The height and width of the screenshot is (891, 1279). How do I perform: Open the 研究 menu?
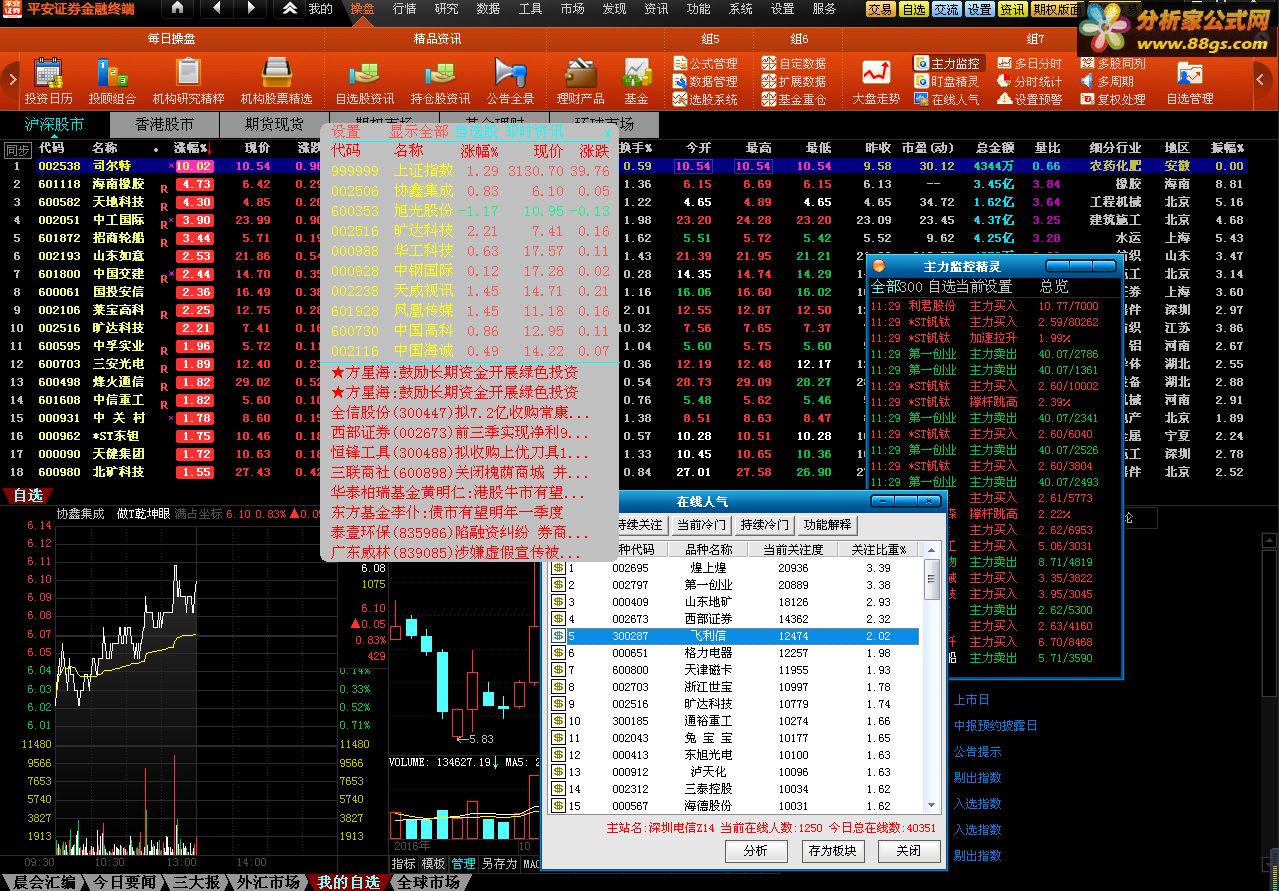coord(446,9)
